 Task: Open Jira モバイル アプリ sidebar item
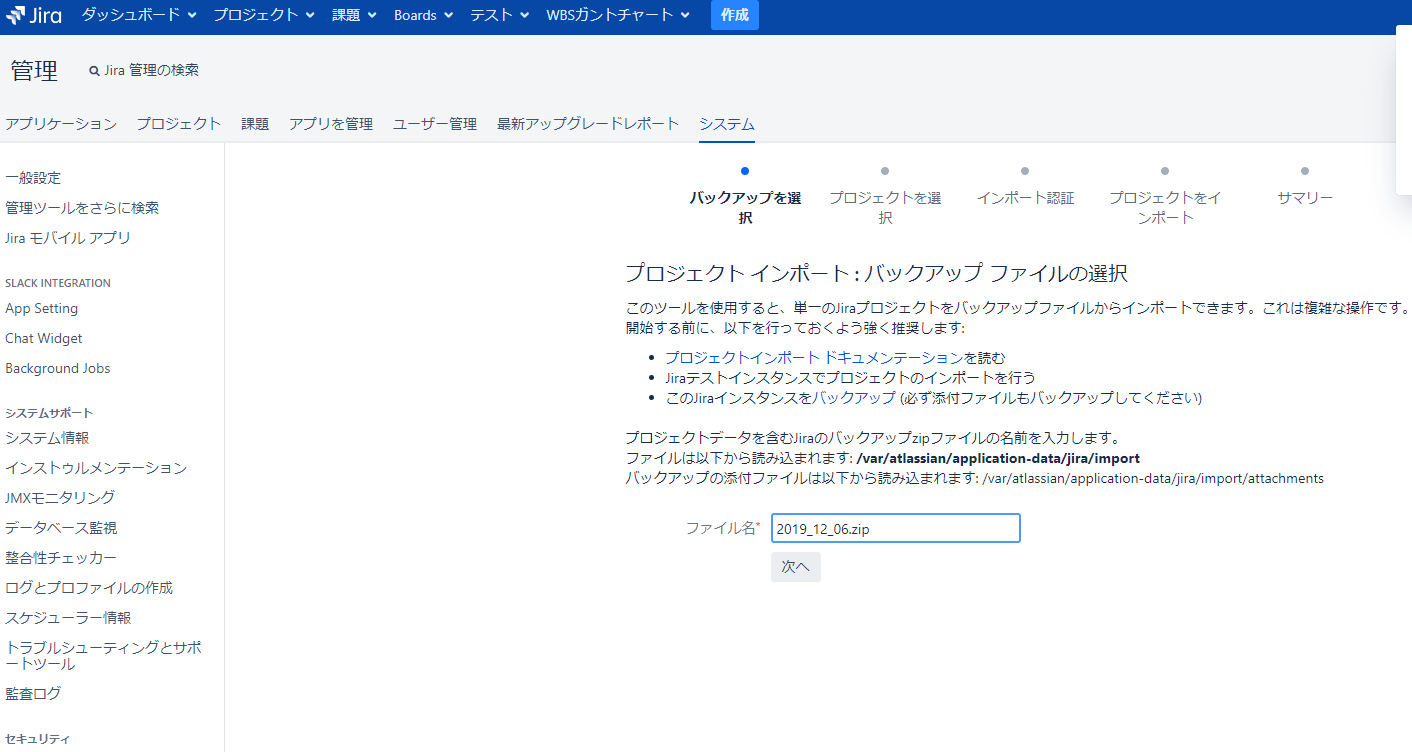(68, 238)
